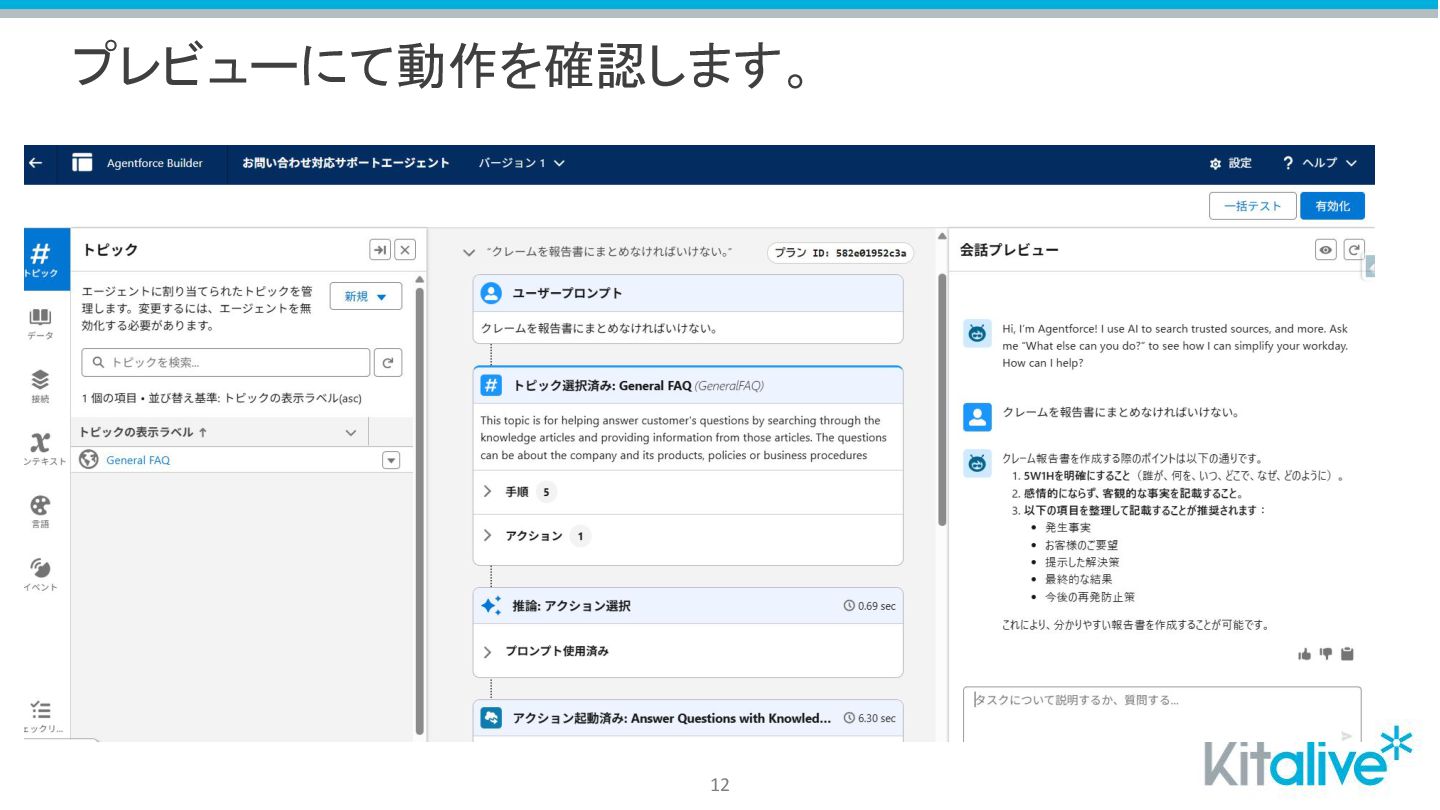This screenshot has height=810, width=1440.
Task: Click the center plan panel scrollbar
Action: (x=941, y=400)
